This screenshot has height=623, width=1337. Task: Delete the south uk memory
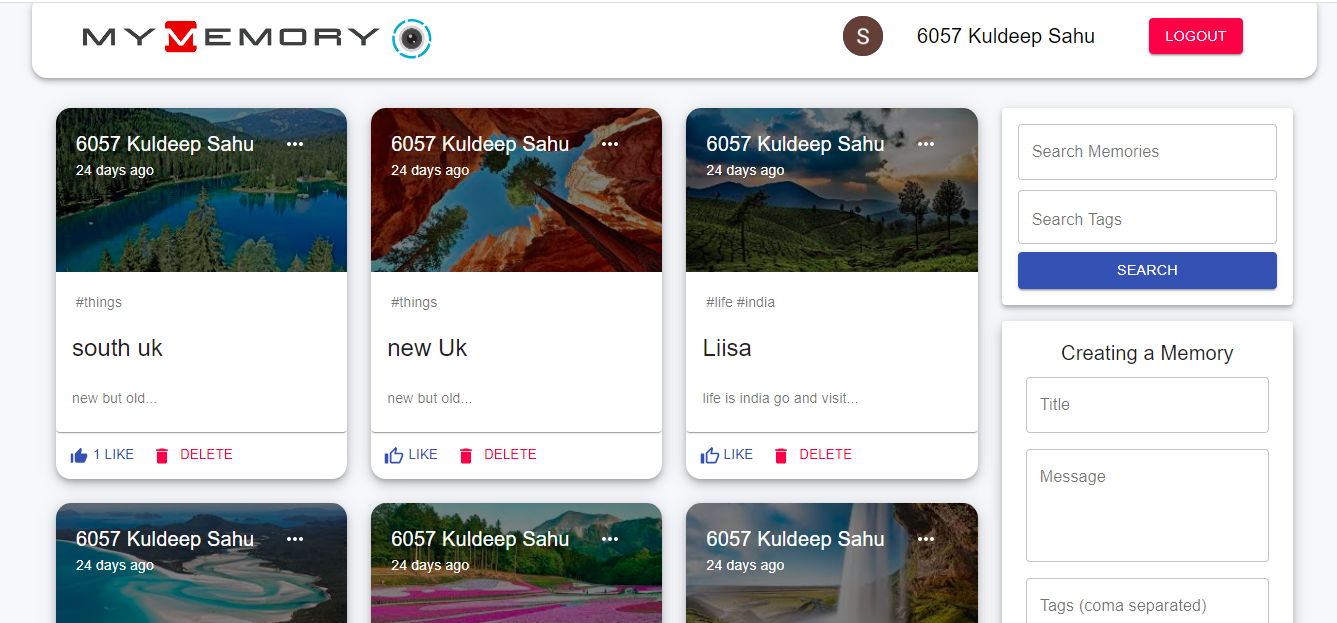click(x=193, y=455)
